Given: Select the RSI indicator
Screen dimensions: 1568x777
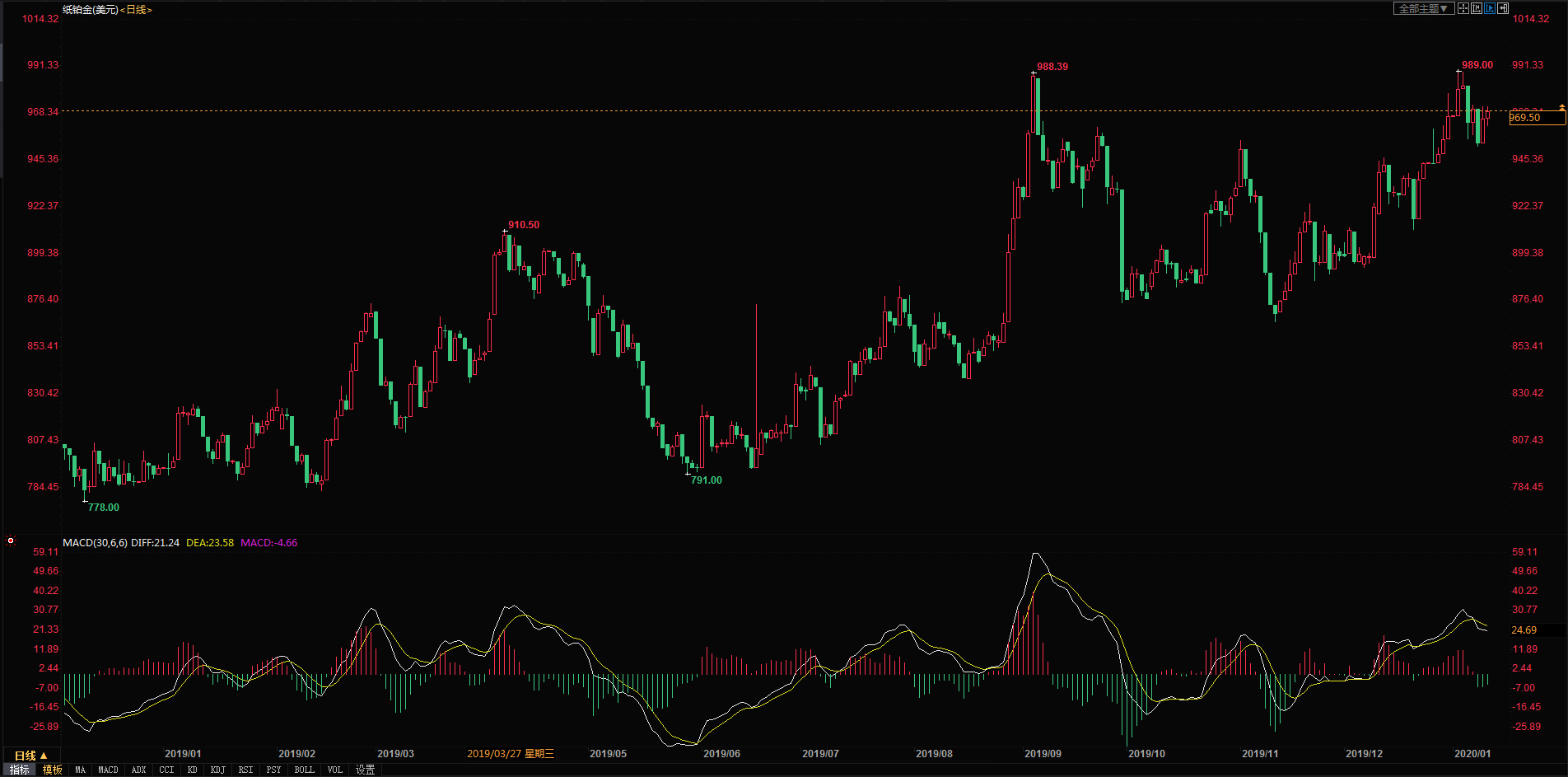Looking at the screenshot, I should (x=245, y=770).
